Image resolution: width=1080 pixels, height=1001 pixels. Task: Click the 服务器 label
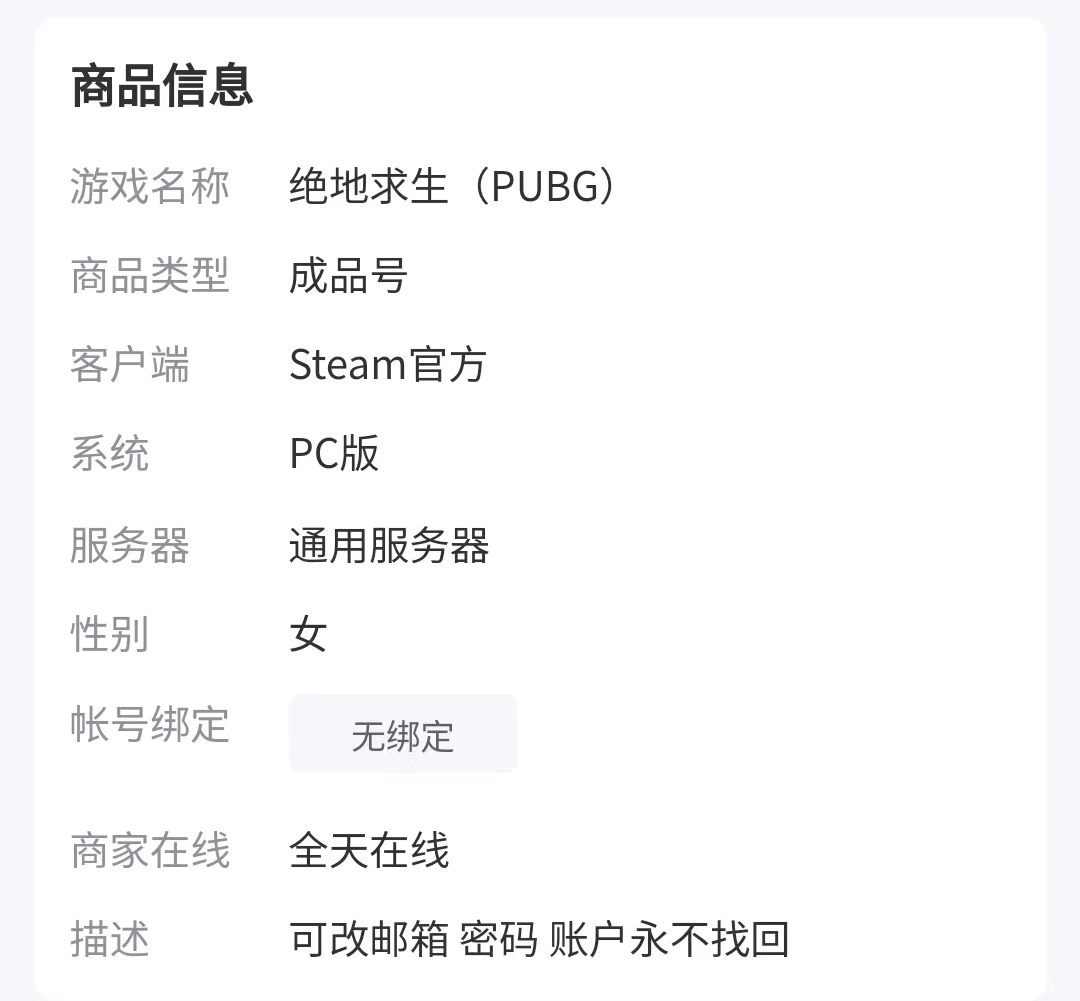tap(130, 546)
